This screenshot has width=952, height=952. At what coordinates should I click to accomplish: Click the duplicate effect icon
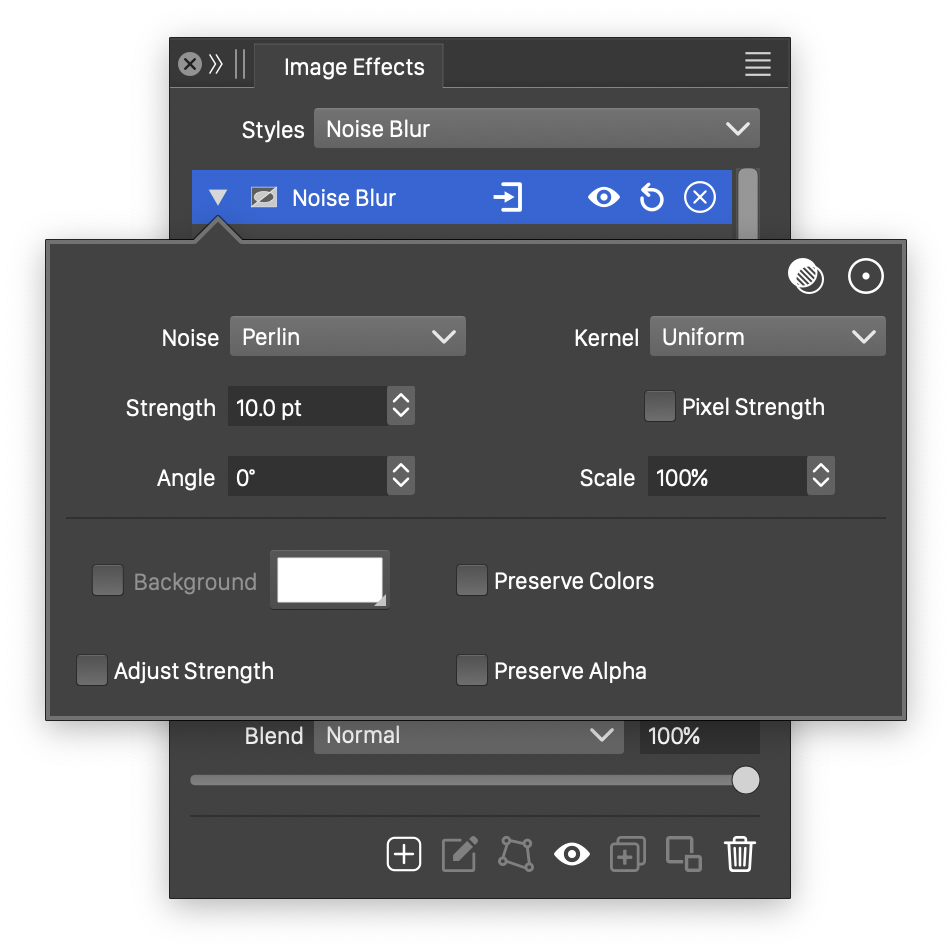coord(627,854)
